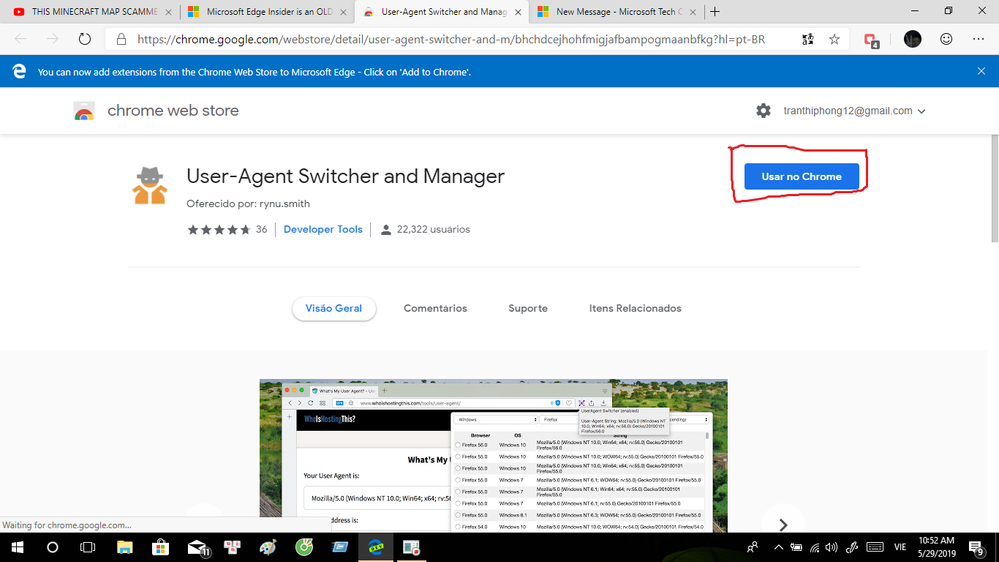This screenshot has width=999, height=562.
Task: Open Cortana search circle
Action: pyautogui.click(x=52, y=547)
